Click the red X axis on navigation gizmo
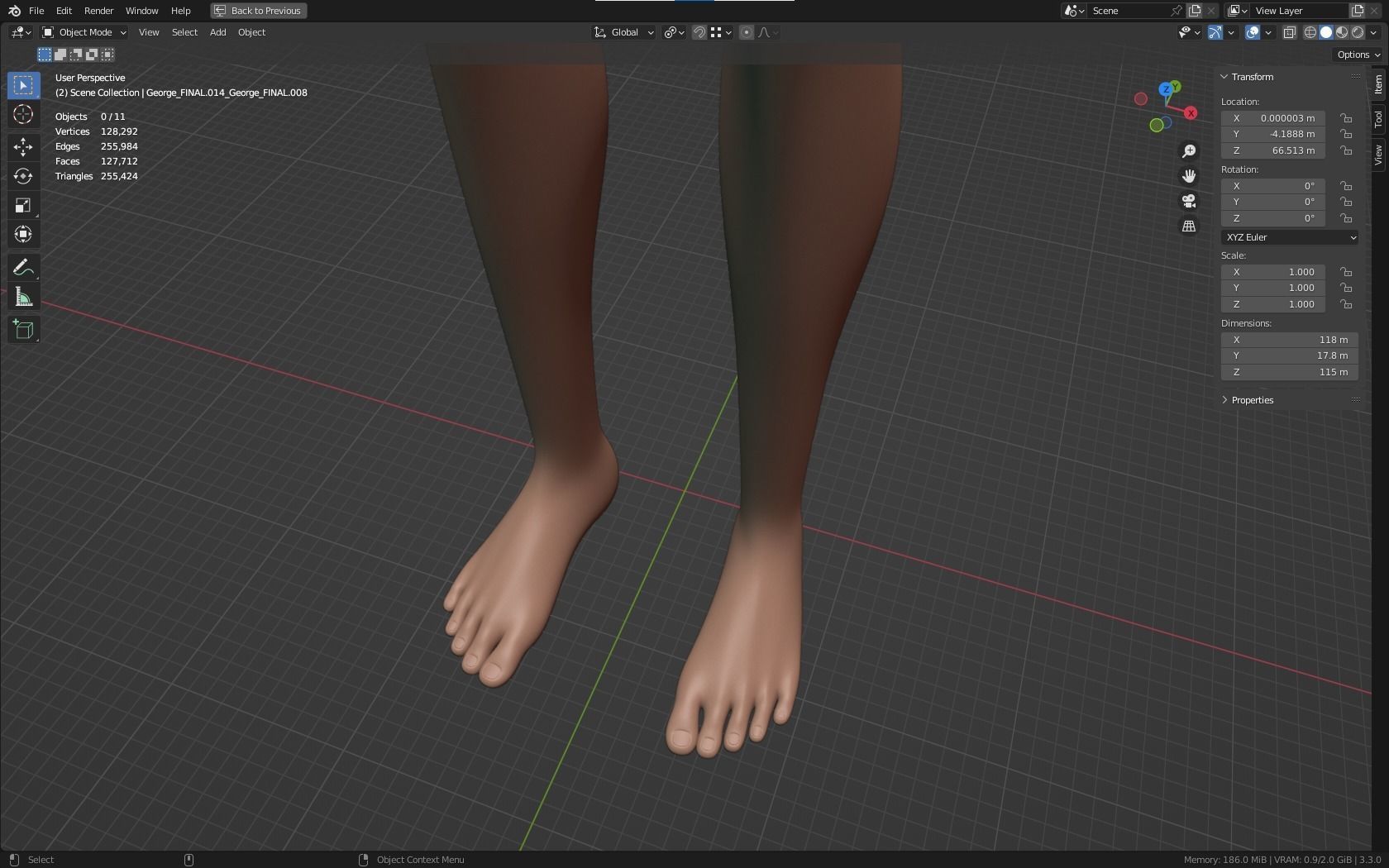Image resolution: width=1389 pixels, height=868 pixels. 1191,113
